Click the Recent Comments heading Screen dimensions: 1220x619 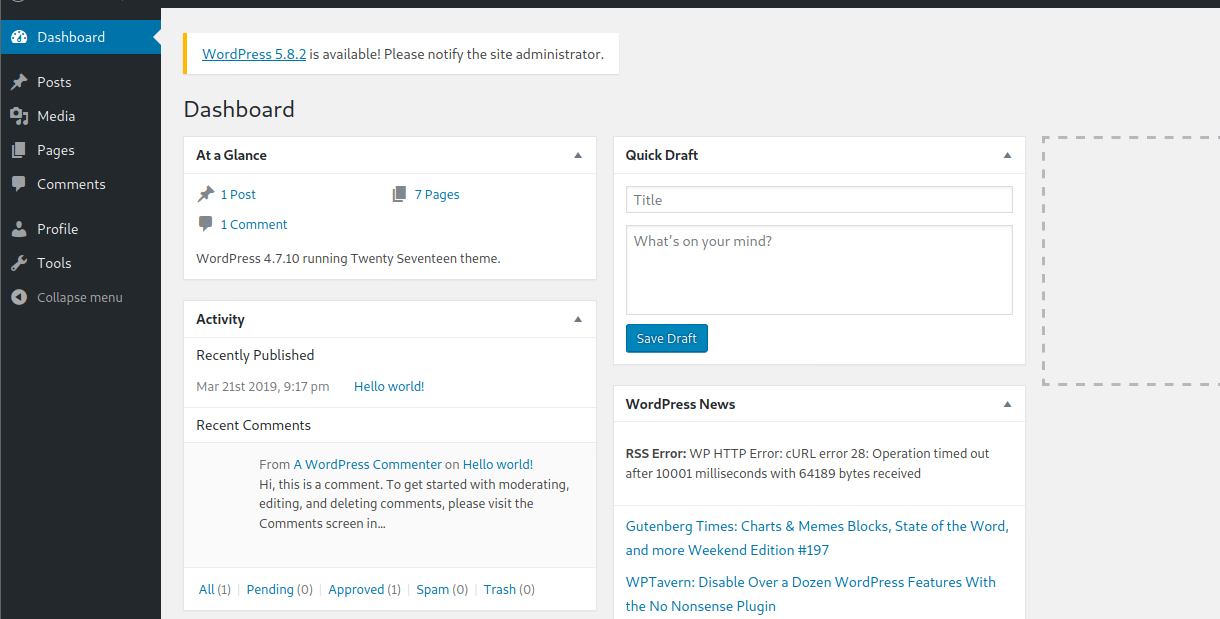(253, 425)
